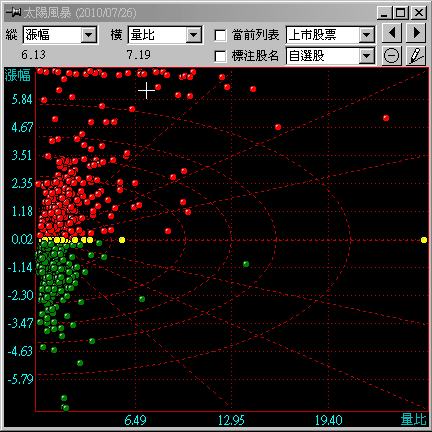Click the lone green dot right of 12.95
The width and height of the screenshot is (432, 432).
click(x=246, y=264)
